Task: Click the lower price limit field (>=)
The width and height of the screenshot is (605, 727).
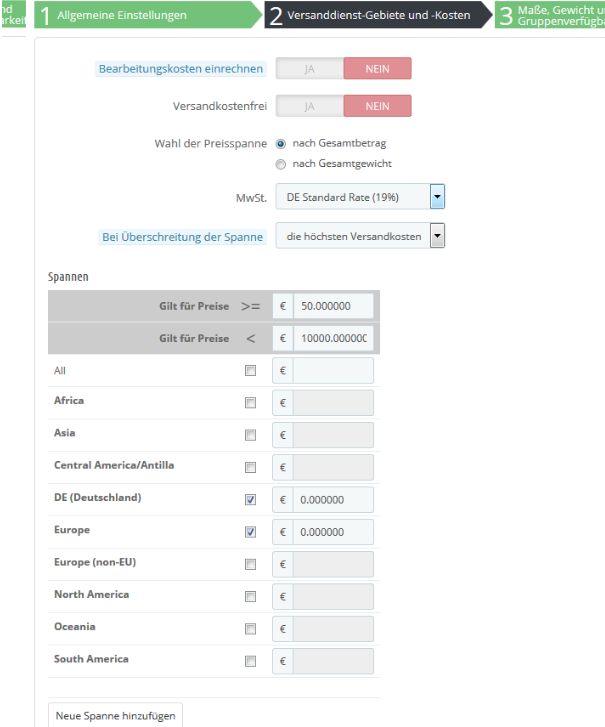Action: click(x=334, y=306)
